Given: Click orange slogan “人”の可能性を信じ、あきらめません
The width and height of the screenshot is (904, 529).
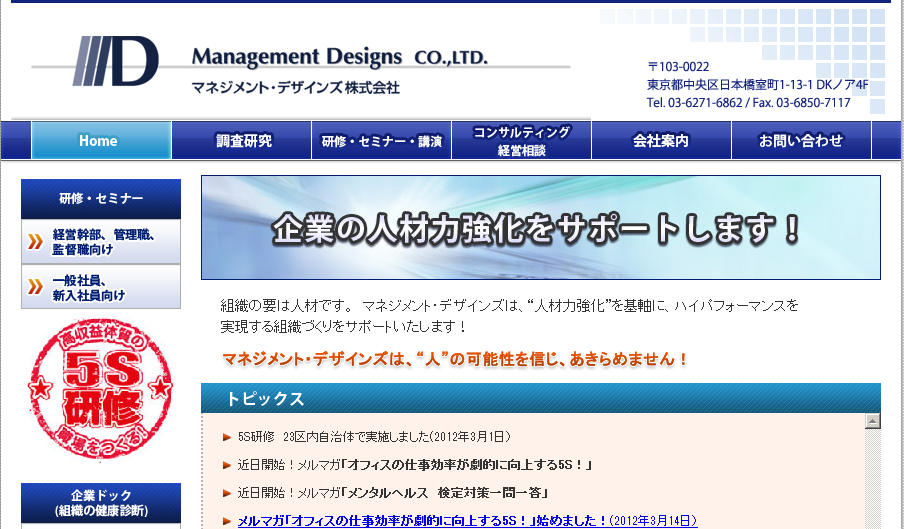Looking at the screenshot, I should [x=455, y=359].
